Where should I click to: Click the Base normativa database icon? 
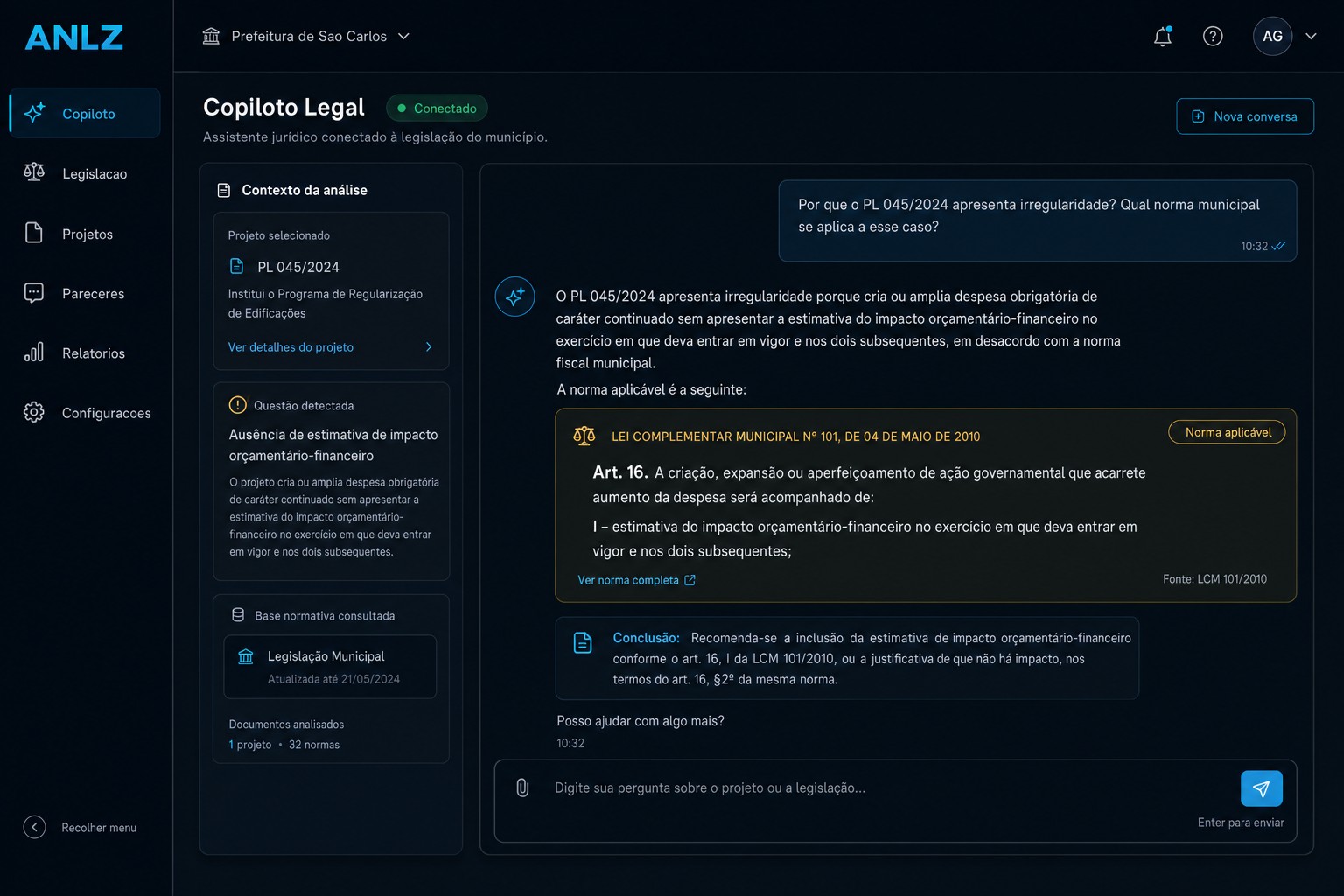point(238,615)
